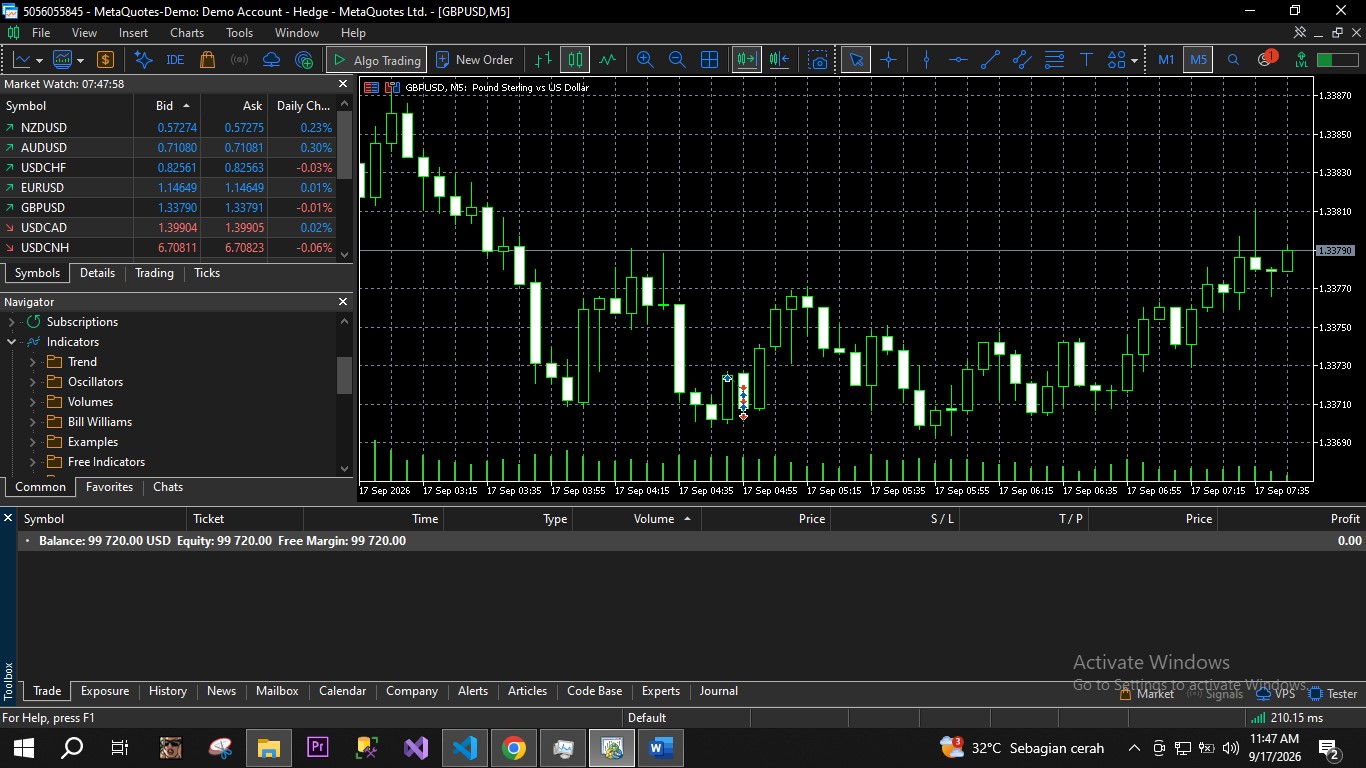
Task: Draw a horizontal line
Action: (x=958, y=60)
